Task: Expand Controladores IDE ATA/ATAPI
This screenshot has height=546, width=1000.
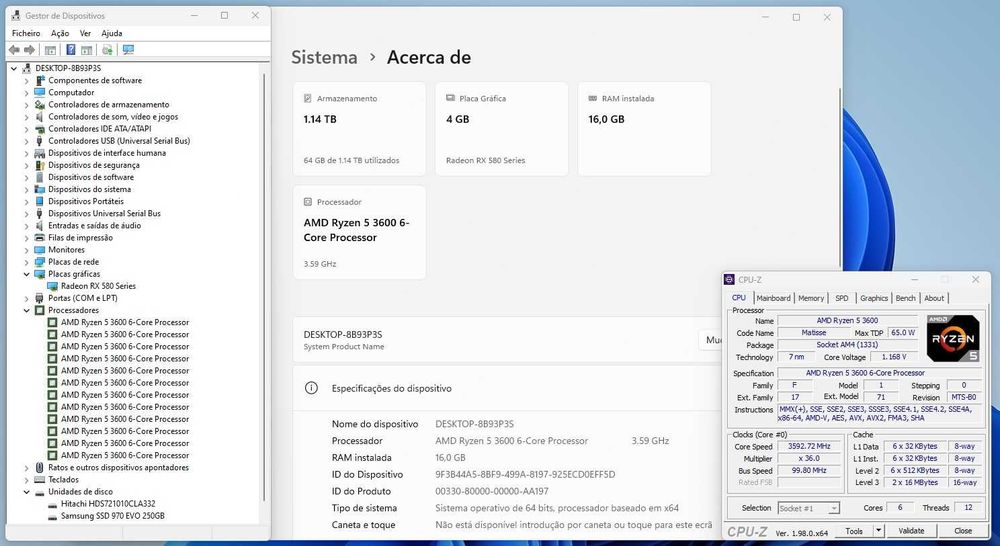Action: click(26, 129)
